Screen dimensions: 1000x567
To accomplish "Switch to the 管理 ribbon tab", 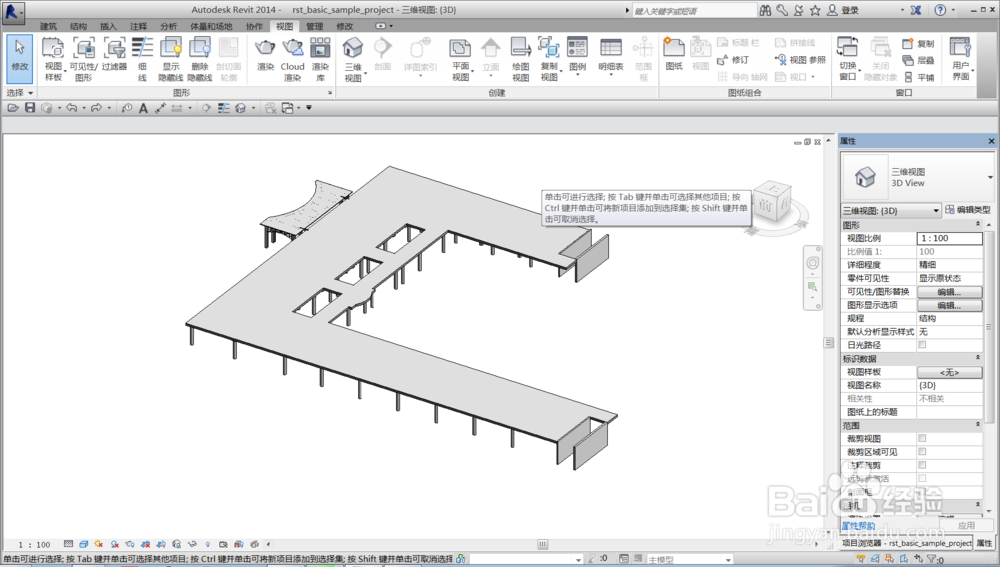I will 314,26.
